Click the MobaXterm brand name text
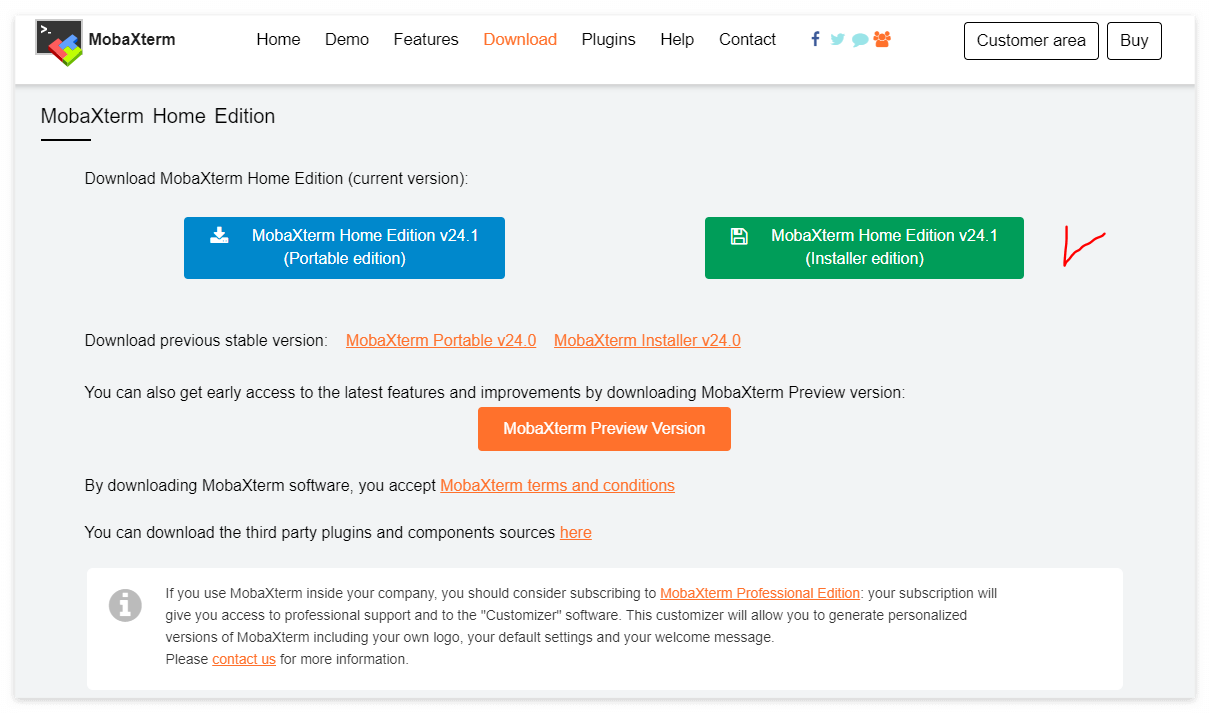 tap(132, 40)
